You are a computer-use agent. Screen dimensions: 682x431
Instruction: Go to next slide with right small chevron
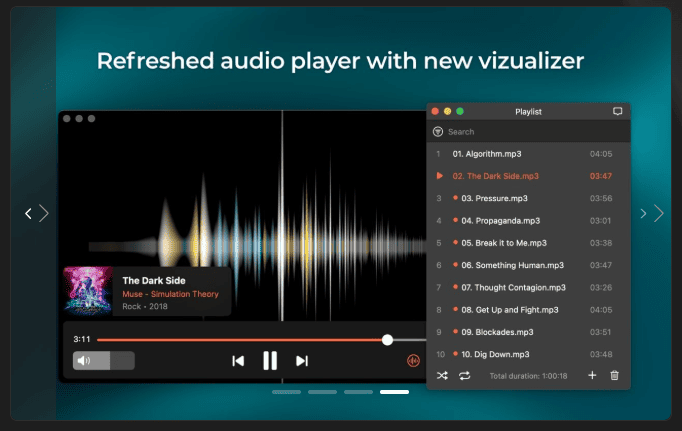(x=643, y=214)
